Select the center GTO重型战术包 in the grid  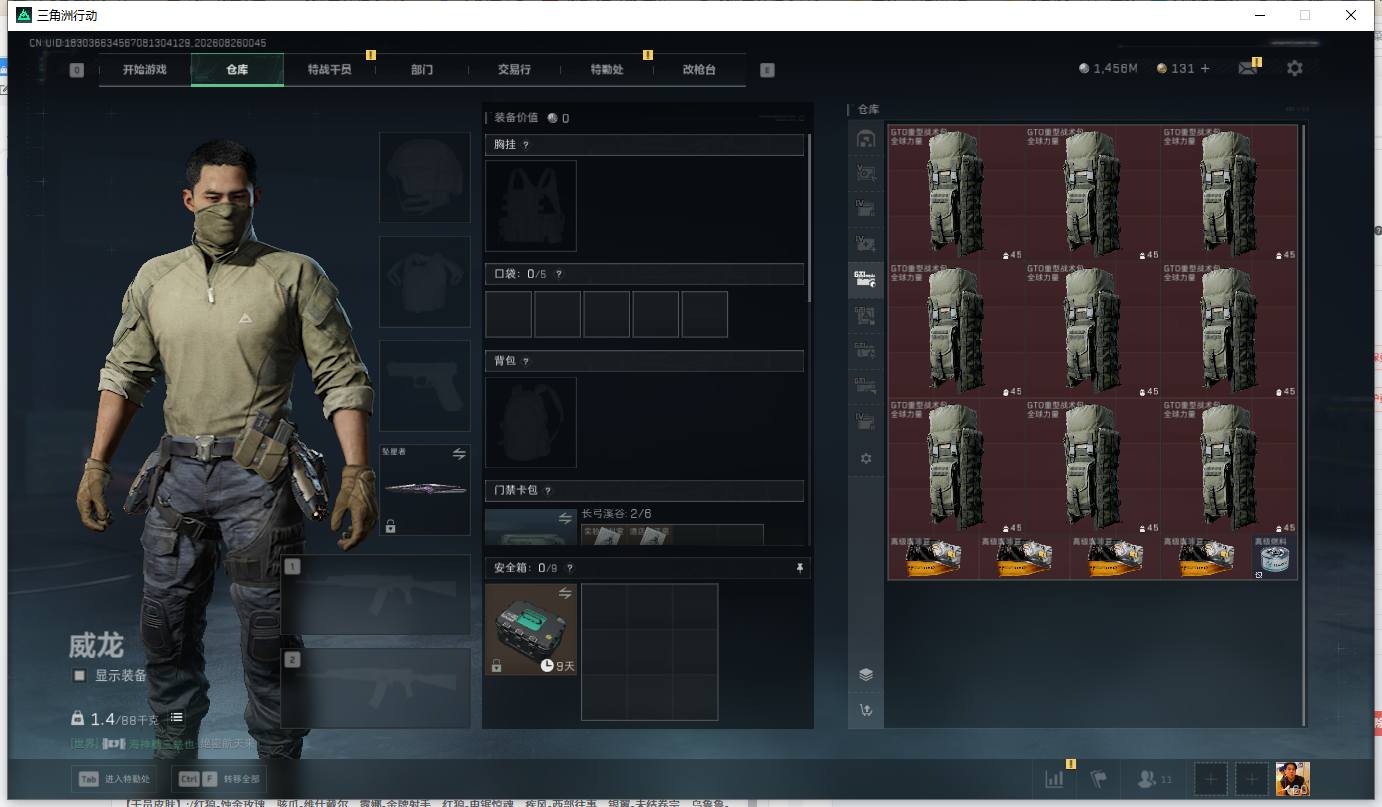[1093, 330]
